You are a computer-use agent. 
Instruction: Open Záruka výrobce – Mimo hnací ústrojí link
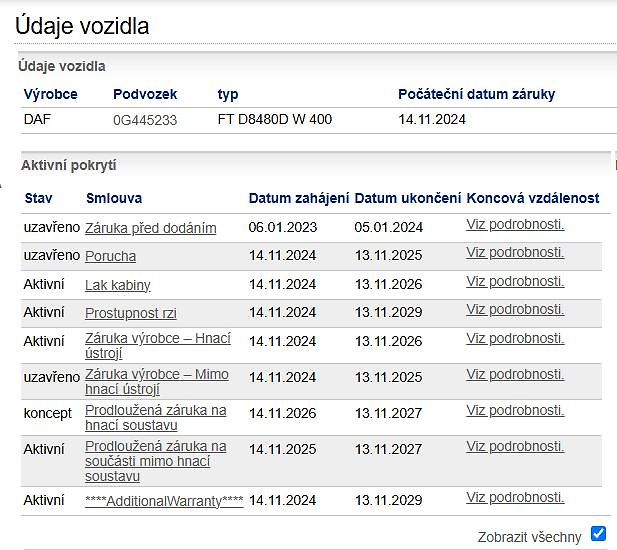157,381
